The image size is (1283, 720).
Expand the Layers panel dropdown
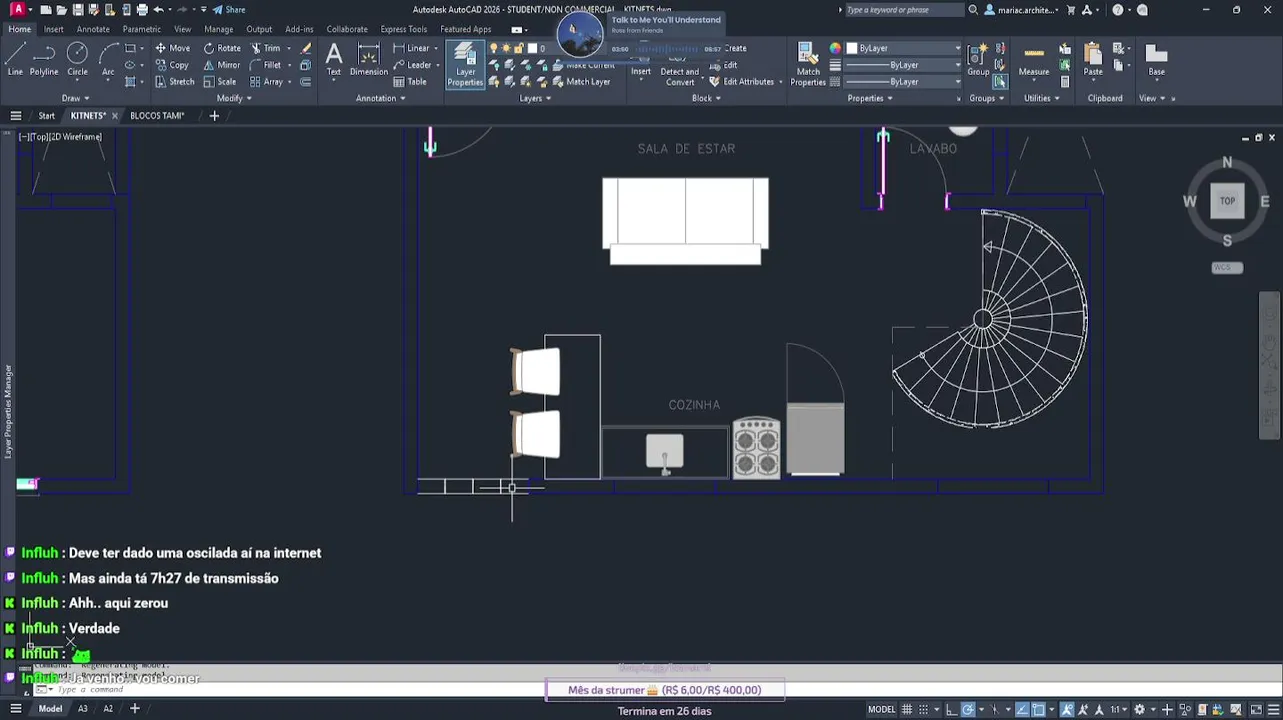coord(535,98)
